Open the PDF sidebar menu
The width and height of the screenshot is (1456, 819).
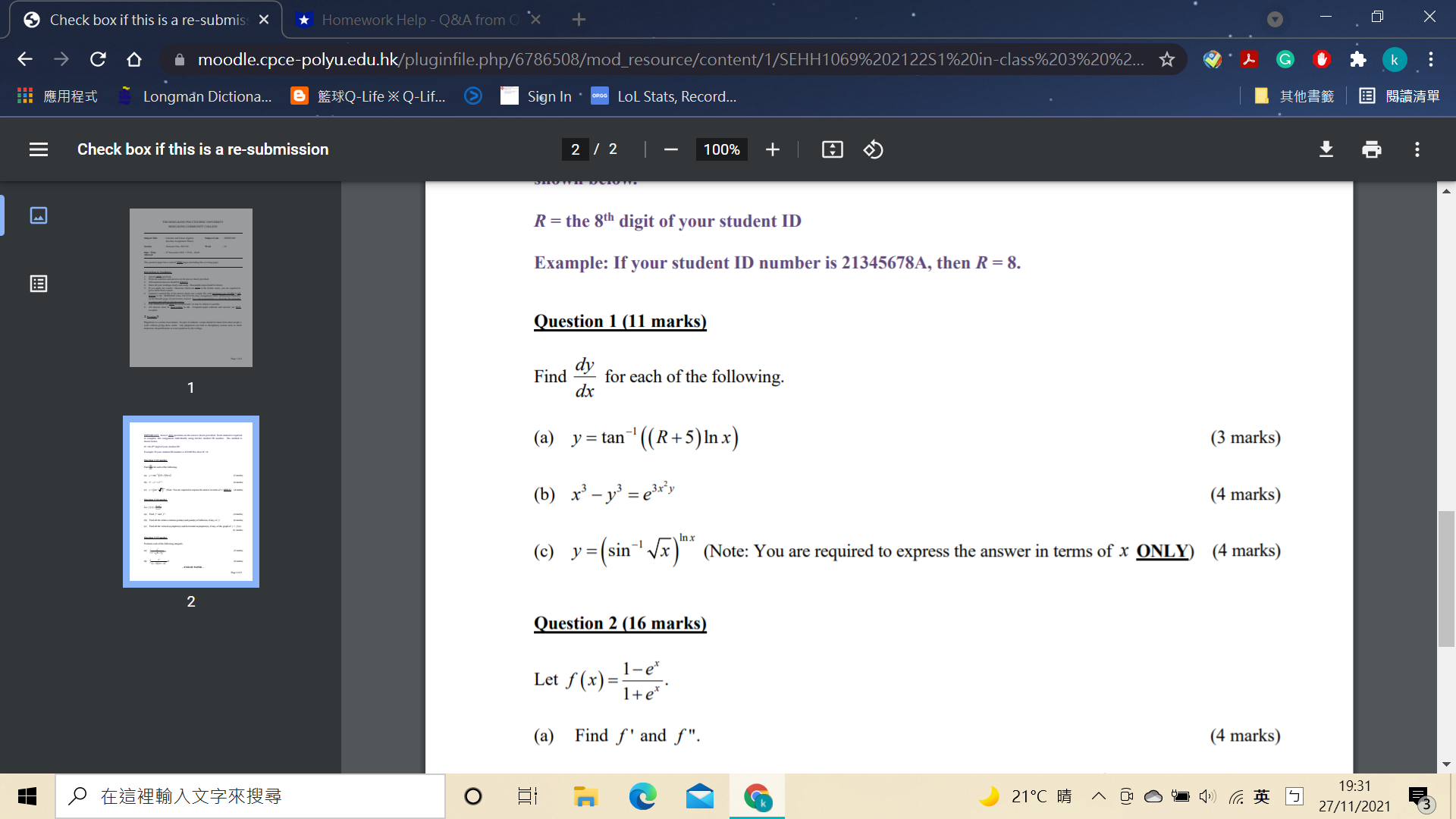pos(38,149)
